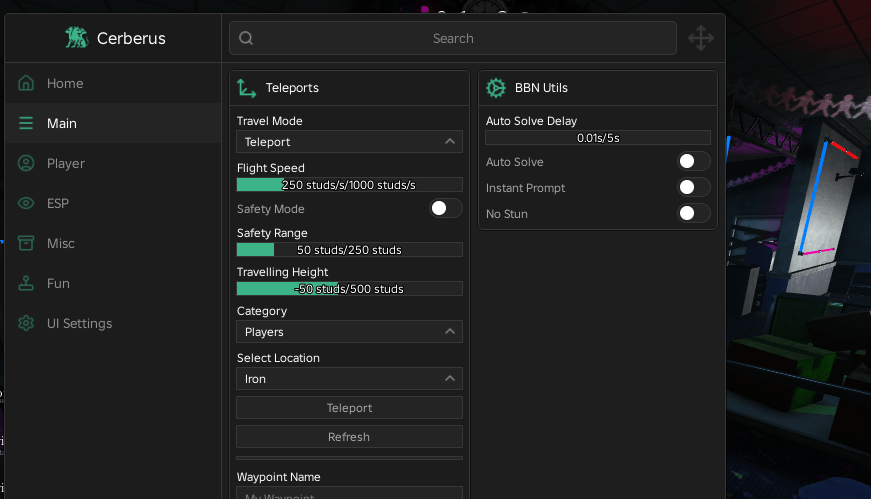
Task: Expand the Travel Mode chevron arrow
Action: click(450, 142)
